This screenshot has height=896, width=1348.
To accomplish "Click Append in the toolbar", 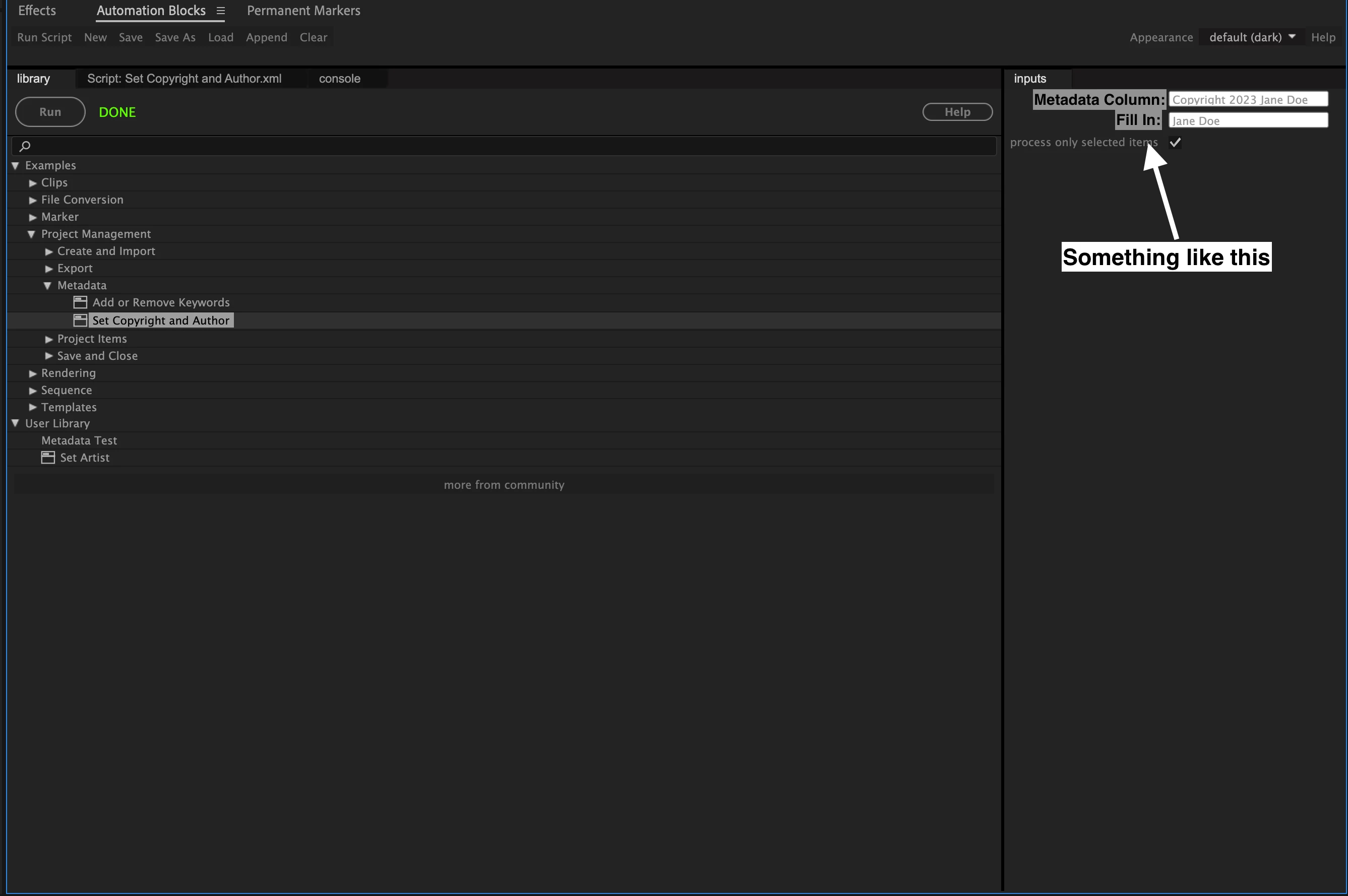I will (x=266, y=37).
